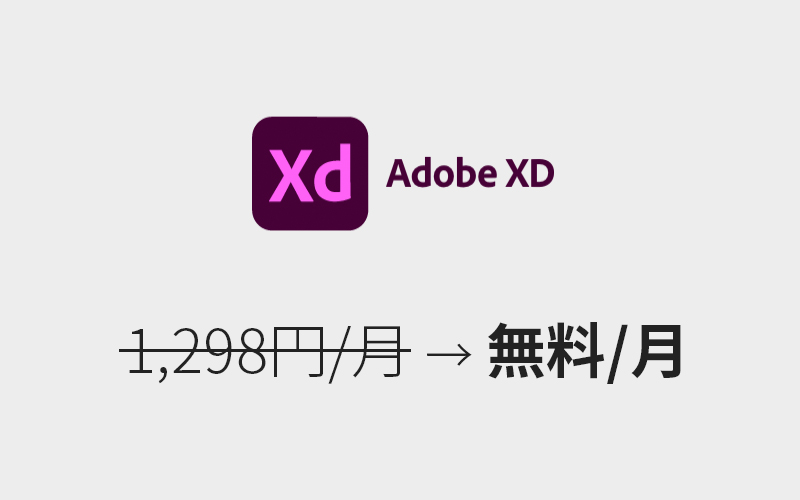800x500 pixels.
Task: Click the digit 9 in the old price
Action: tap(216, 352)
